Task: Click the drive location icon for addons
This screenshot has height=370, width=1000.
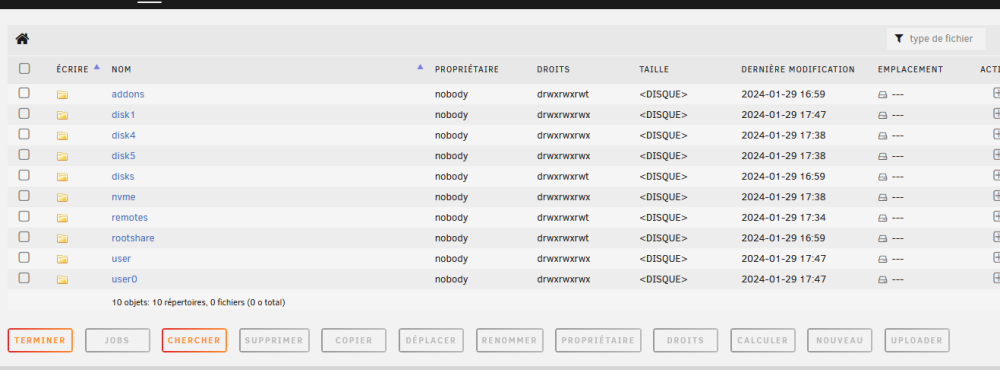Action: 883,94
